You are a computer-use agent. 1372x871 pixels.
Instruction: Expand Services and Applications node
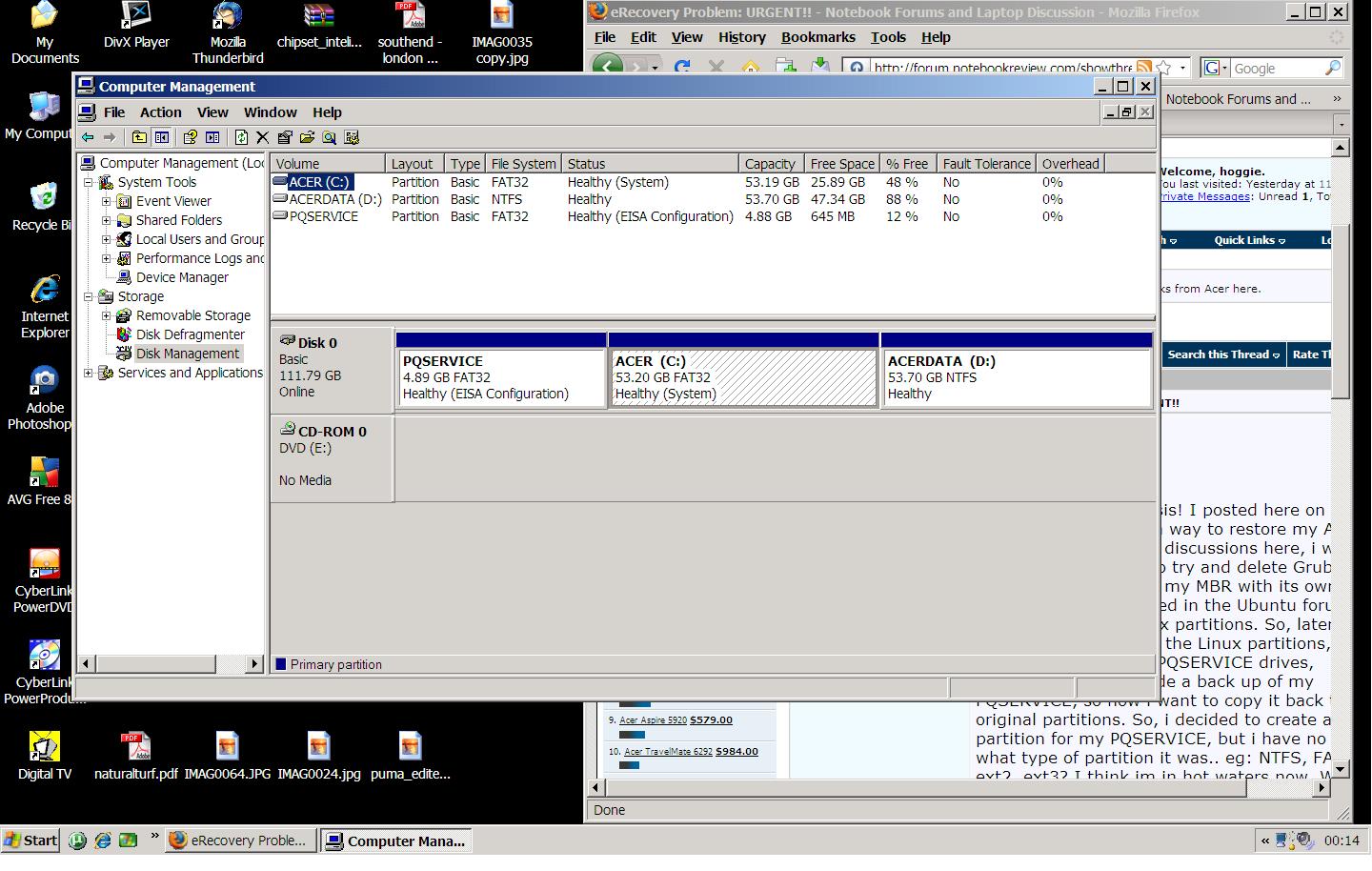[x=89, y=374]
